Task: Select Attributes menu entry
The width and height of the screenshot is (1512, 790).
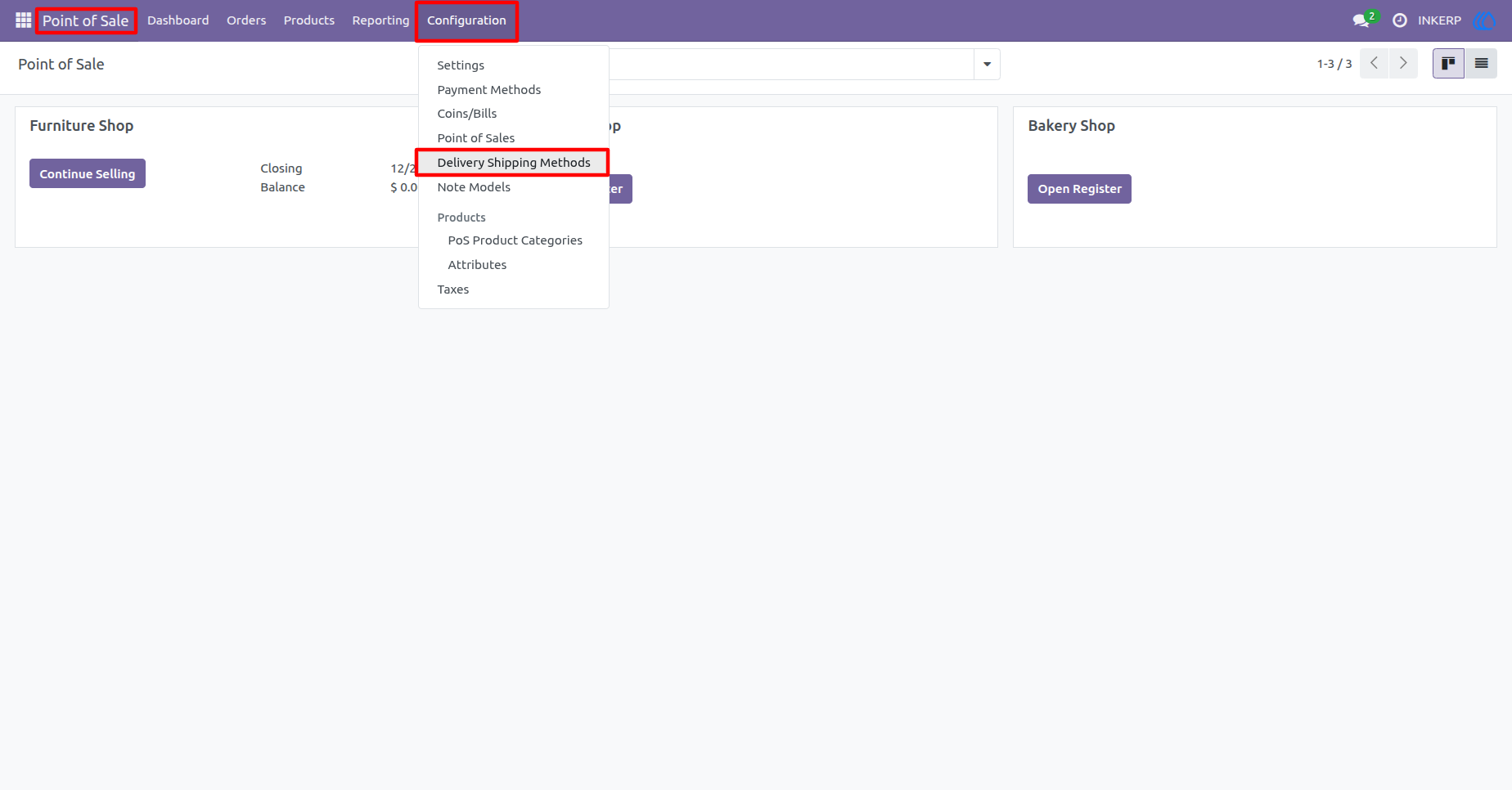Action: pyautogui.click(x=514, y=265)
